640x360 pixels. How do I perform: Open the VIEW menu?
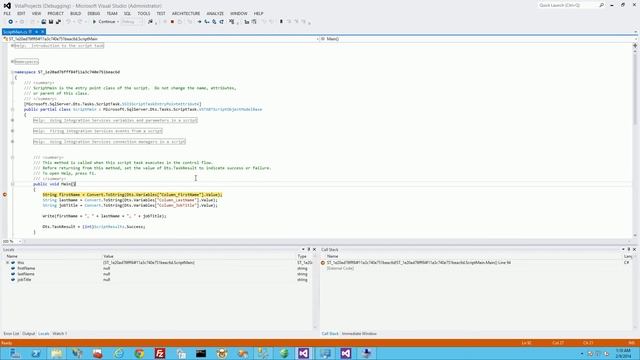[x=36, y=13]
